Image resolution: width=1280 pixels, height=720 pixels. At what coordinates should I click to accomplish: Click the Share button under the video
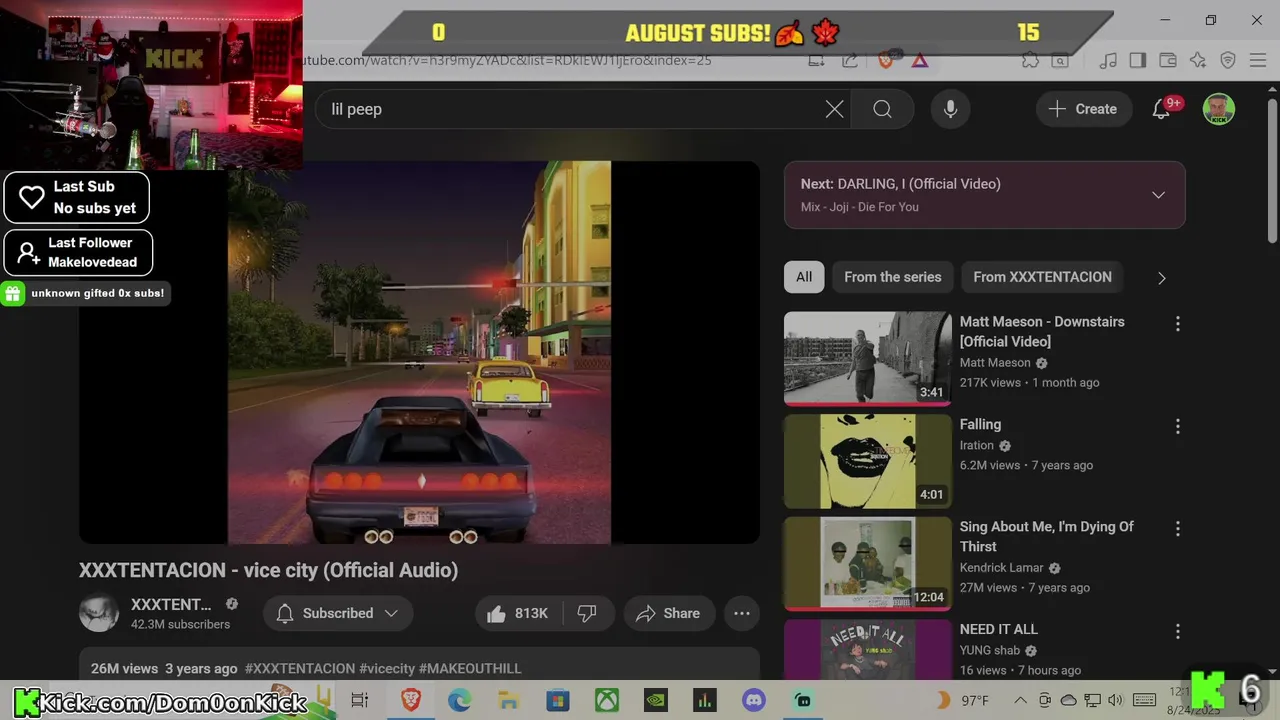coord(668,613)
